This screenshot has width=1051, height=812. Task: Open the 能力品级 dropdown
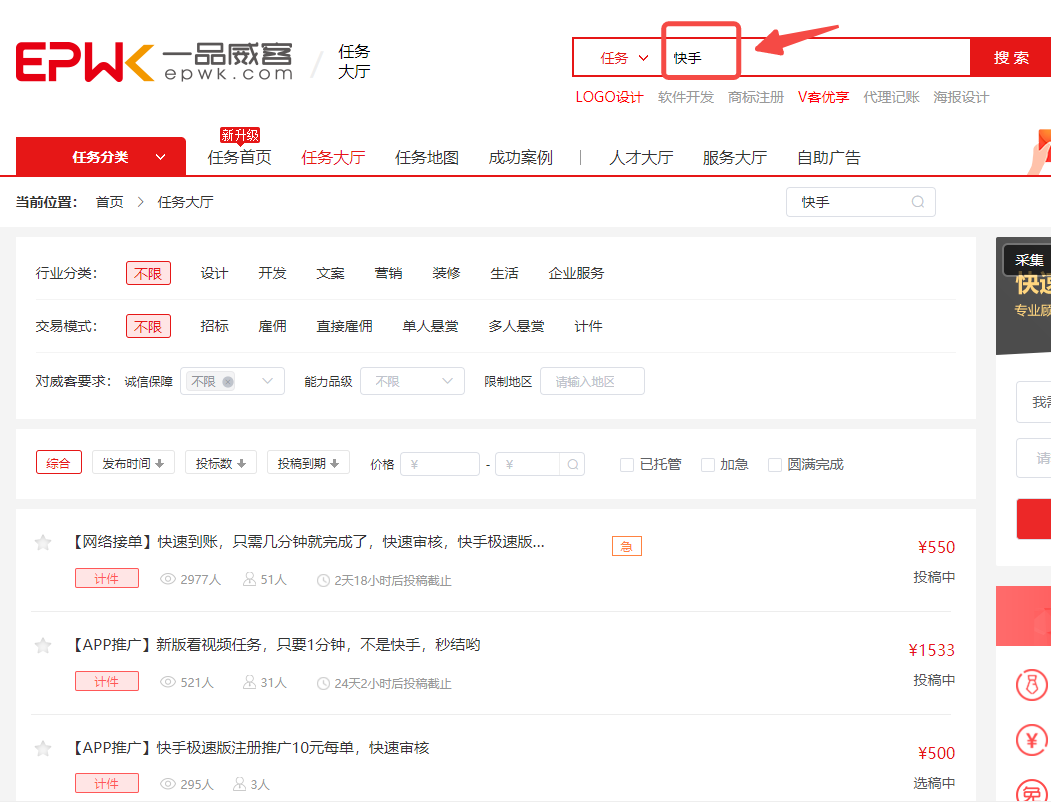(x=412, y=381)
